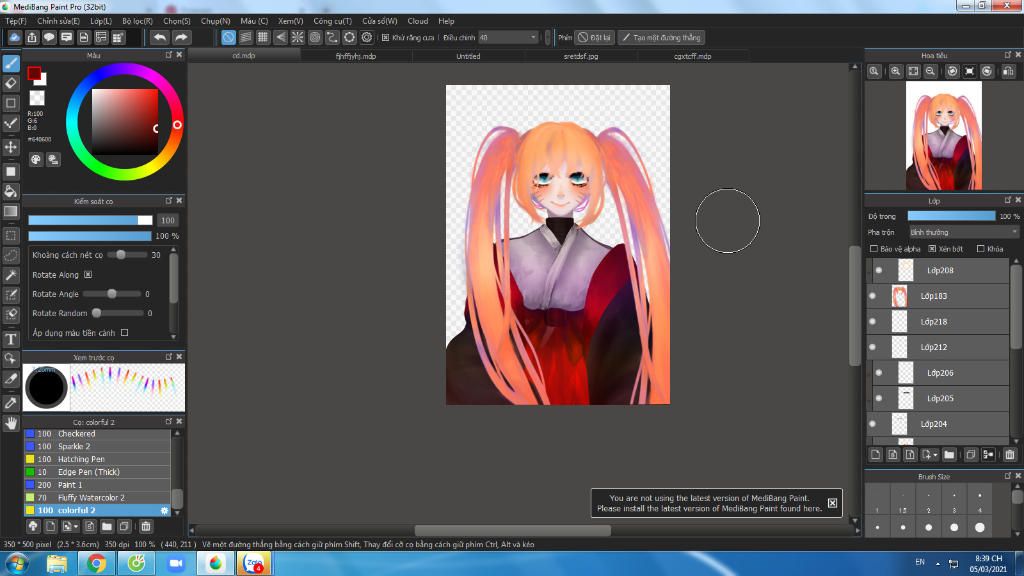This screenshot has height=576, width=1024.
Task: Open Xem(V) view menu
Action: (291, 21)
